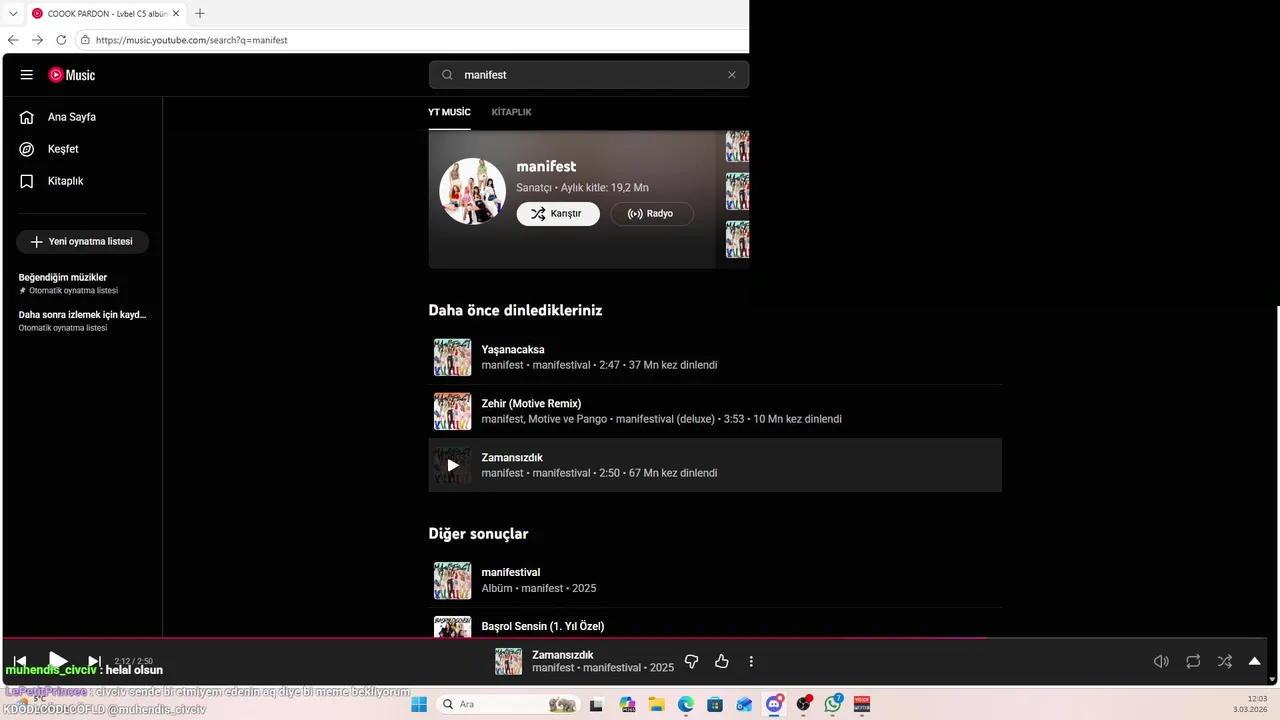Clear the search query with X
Image resolution: width=1280 pixels, height=720 pixels.
click(732, 75)
